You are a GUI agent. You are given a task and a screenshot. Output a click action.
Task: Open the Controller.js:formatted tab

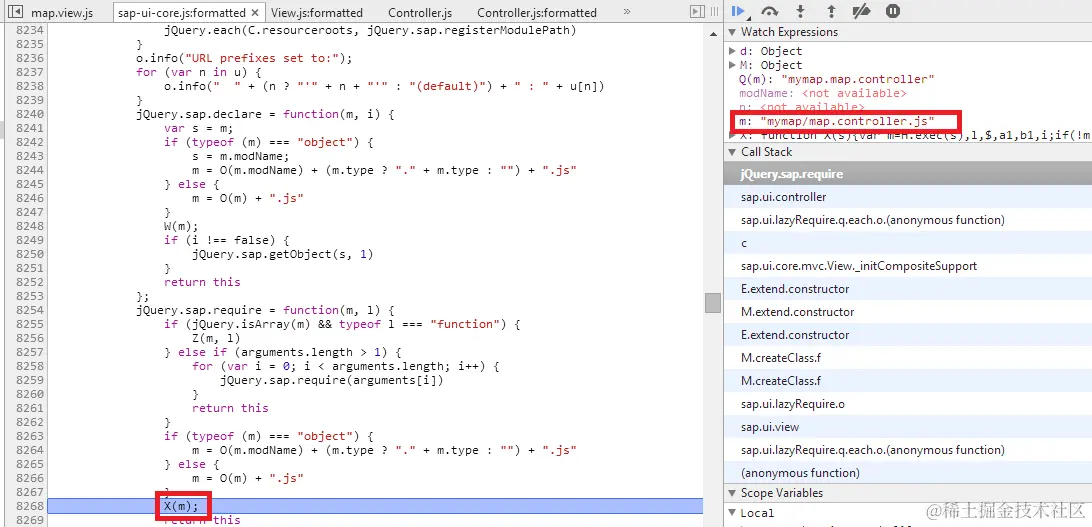point(537,13)
